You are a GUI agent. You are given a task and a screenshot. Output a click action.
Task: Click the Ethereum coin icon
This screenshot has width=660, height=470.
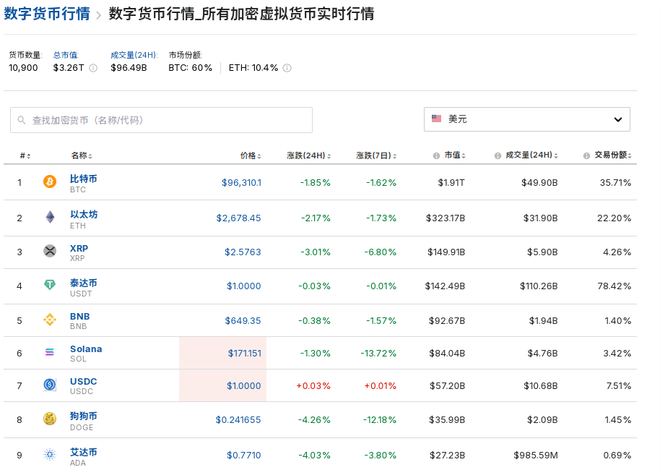[50, 218]
